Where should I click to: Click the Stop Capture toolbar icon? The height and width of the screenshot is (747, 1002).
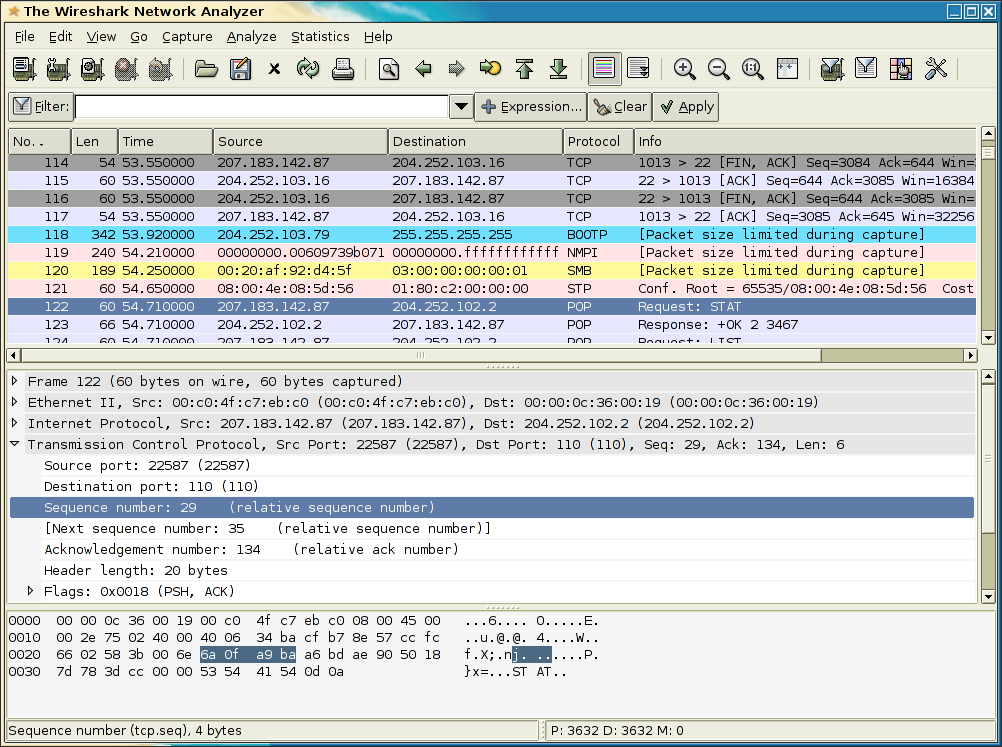tap(125, 69)
